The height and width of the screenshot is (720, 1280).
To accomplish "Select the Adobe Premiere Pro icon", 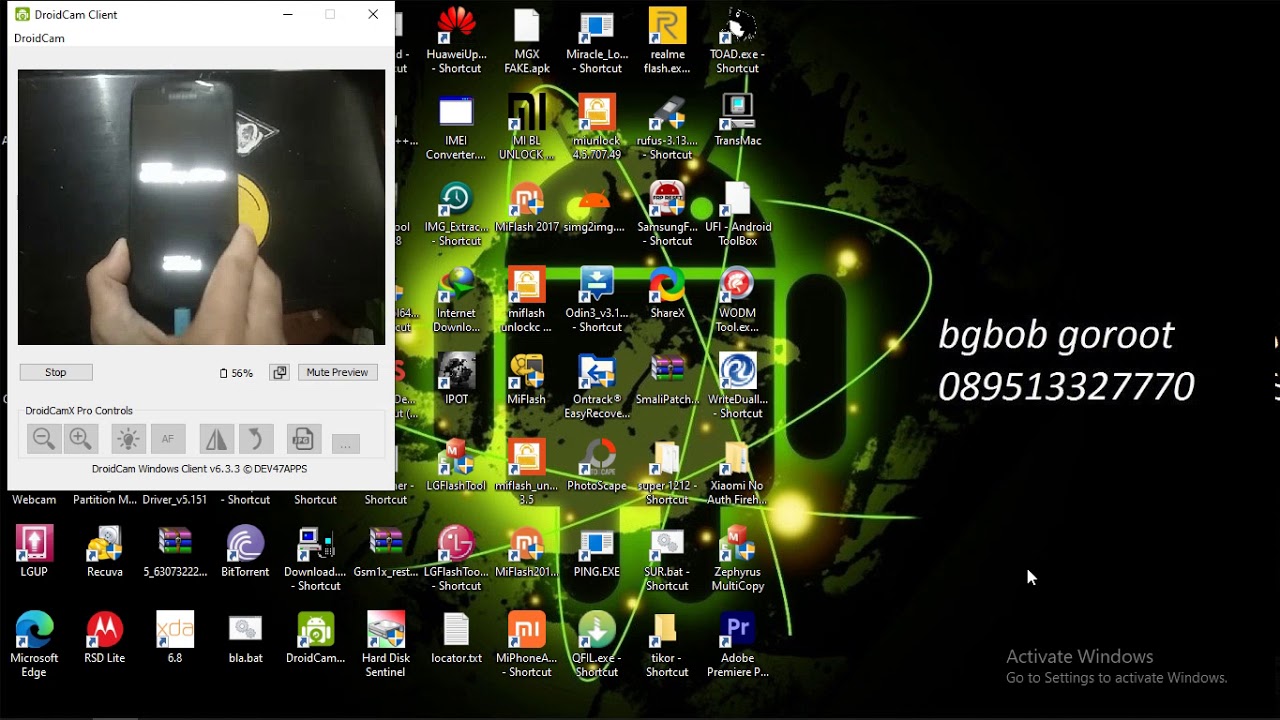I will [738, 644].
